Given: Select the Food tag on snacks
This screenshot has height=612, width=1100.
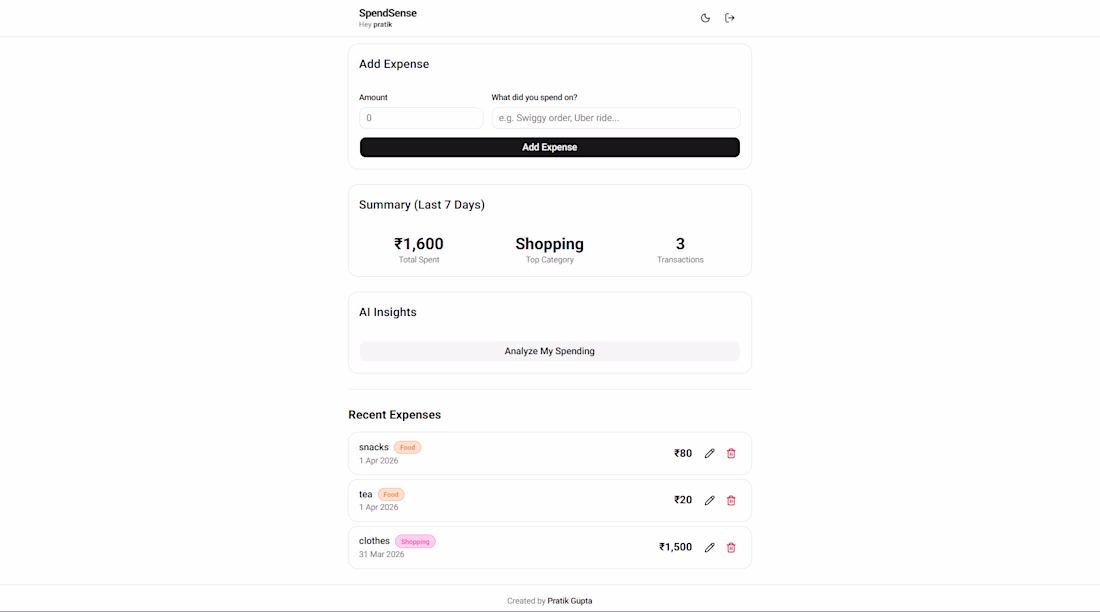Looking at the screenshot, I should click(408, 447).
